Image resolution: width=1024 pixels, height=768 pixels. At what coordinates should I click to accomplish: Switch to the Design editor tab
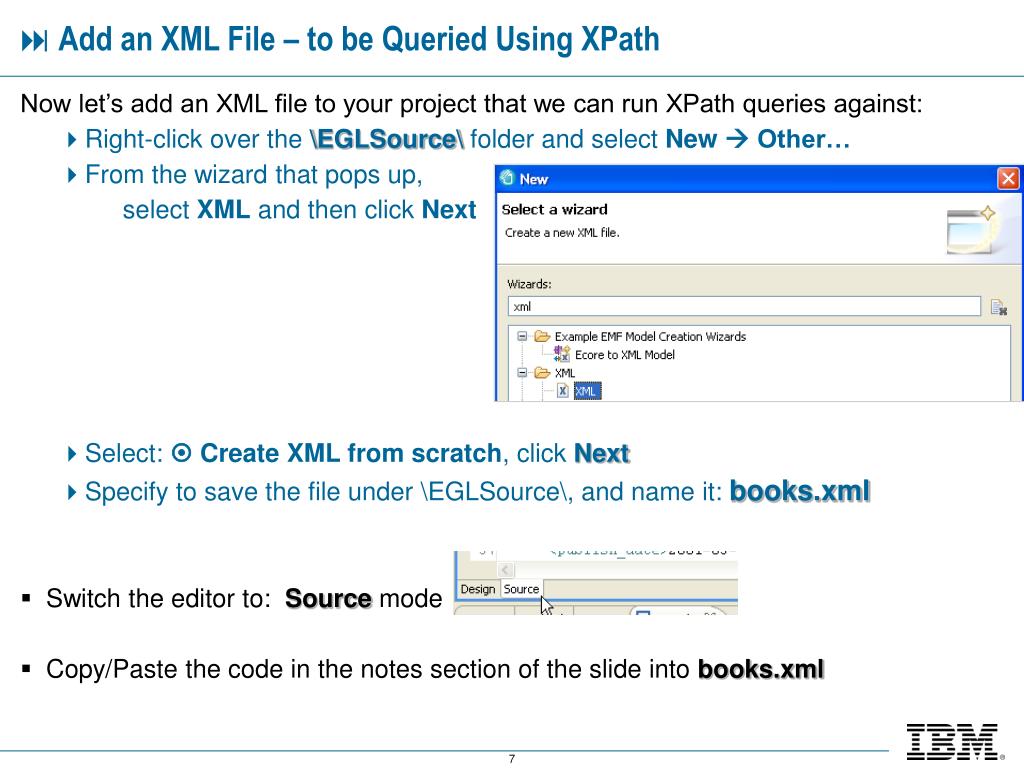click(x=478, y=589)
